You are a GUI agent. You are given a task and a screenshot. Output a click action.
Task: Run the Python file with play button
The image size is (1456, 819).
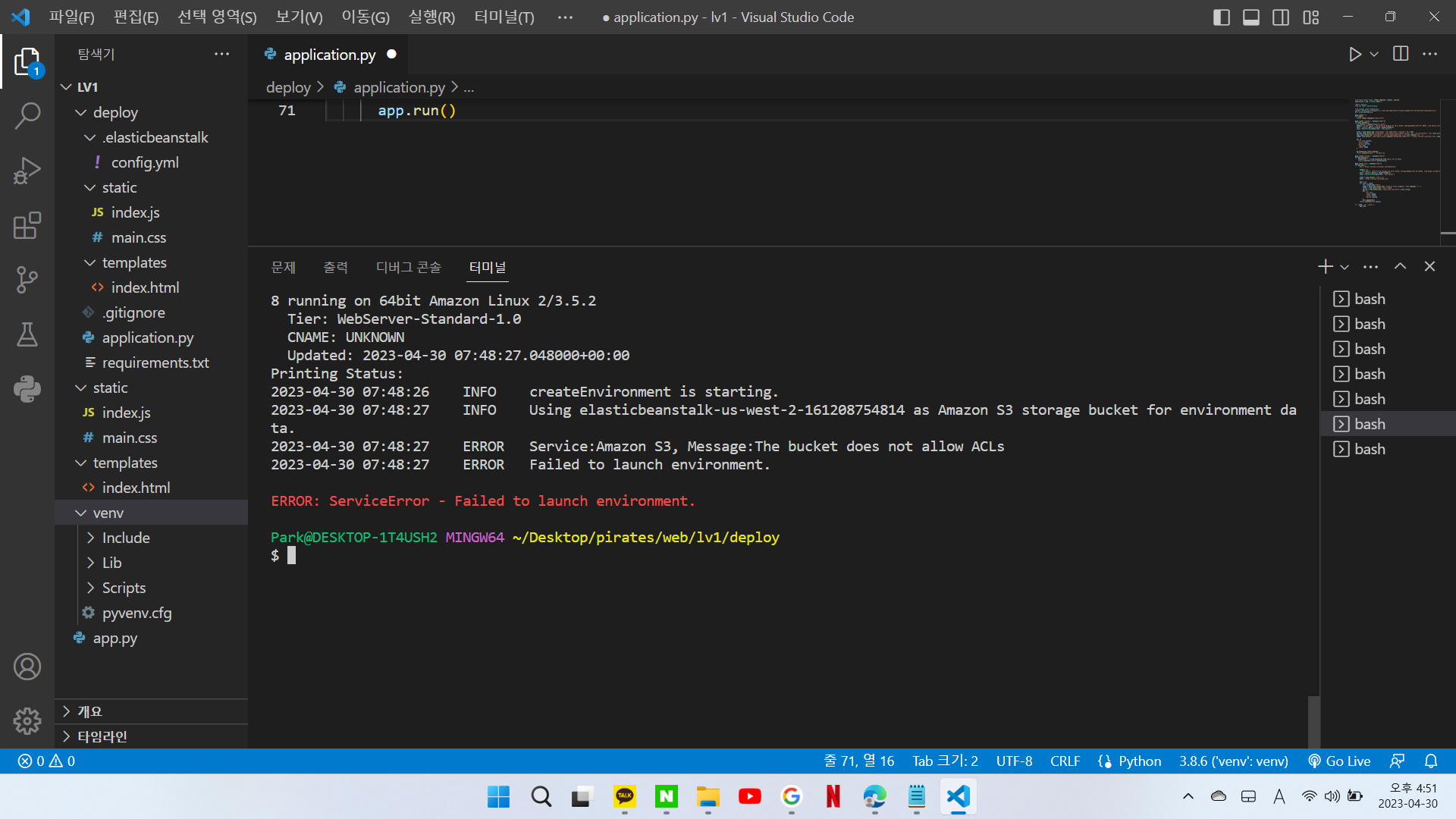point(1354,55)
